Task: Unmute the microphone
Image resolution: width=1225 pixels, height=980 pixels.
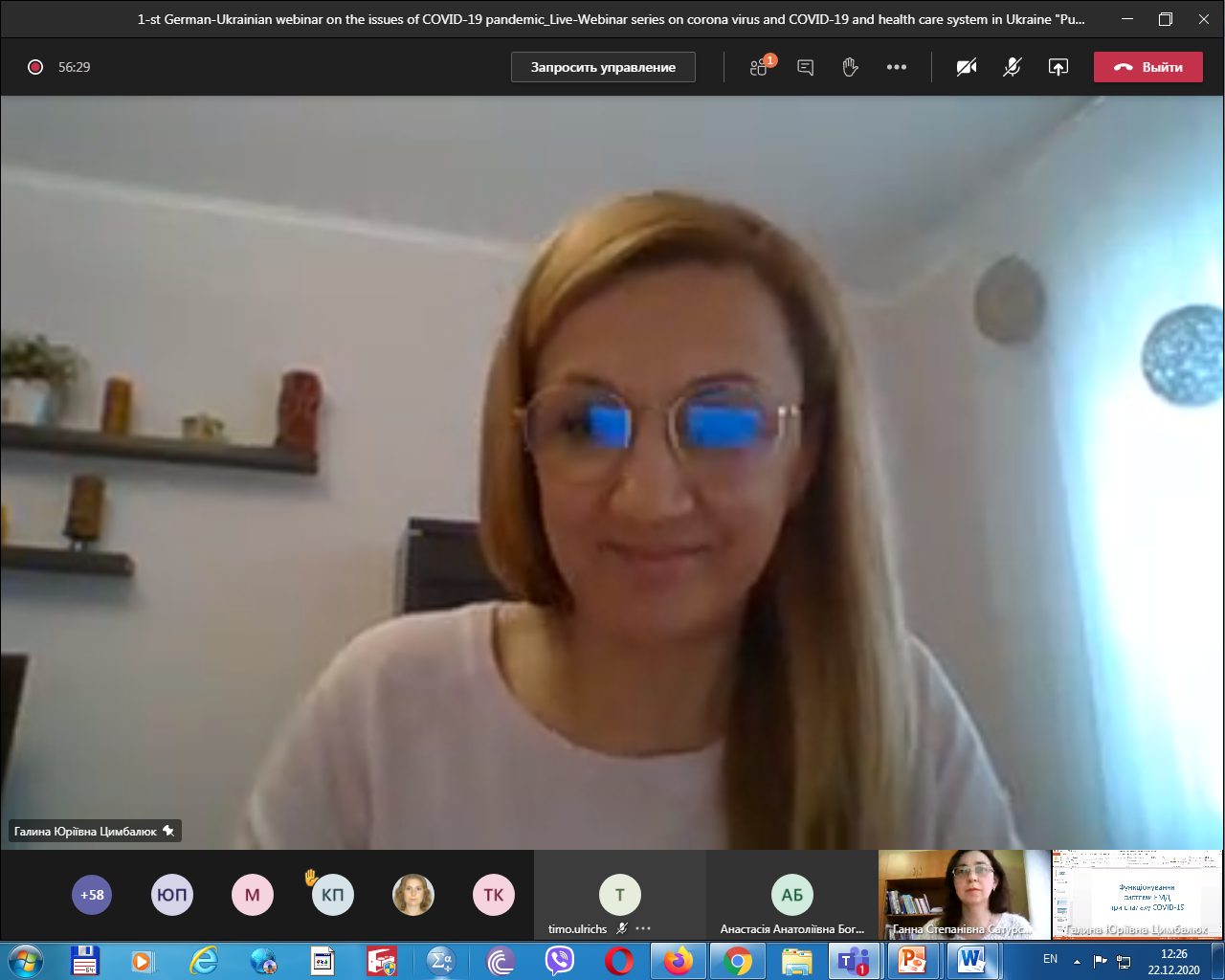Action: [x=1012, y=67]
